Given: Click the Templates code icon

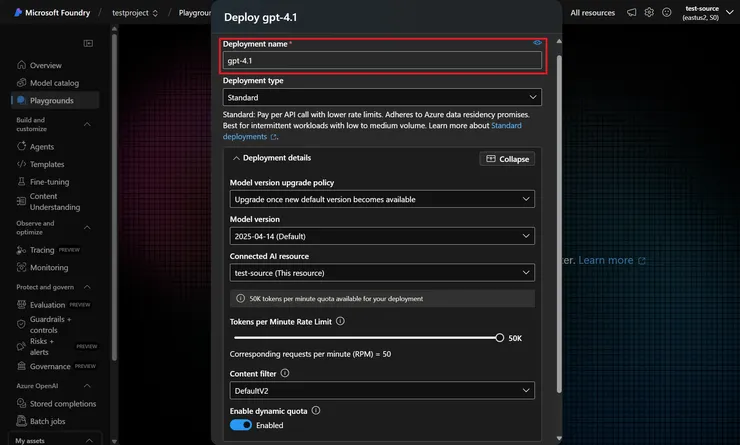Looking at the screenshot, I should pos(21,164).
